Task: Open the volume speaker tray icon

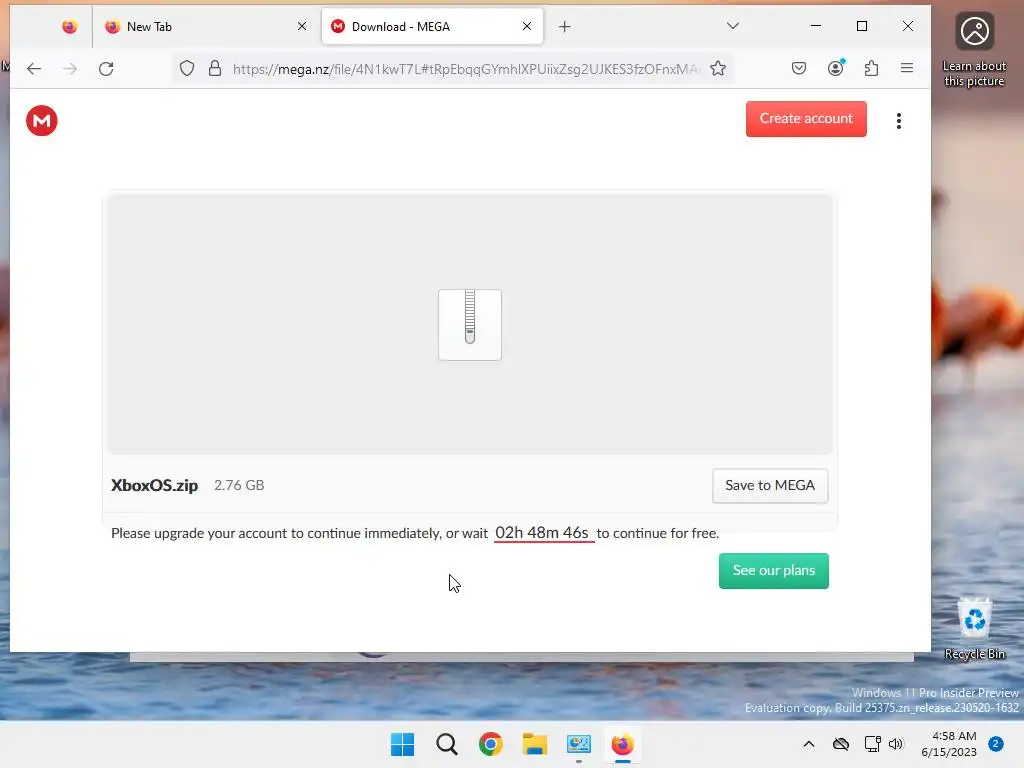Action: (x=896, y=744)
